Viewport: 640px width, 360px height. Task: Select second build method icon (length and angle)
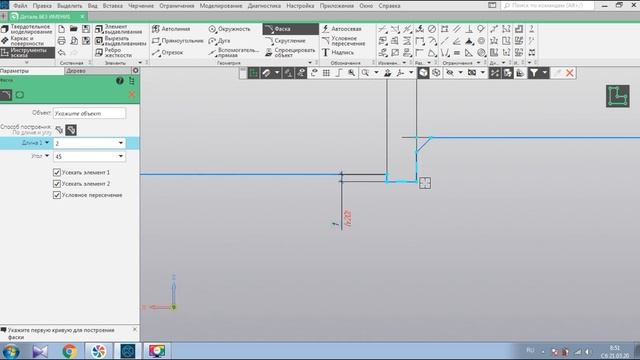(71, 130)
